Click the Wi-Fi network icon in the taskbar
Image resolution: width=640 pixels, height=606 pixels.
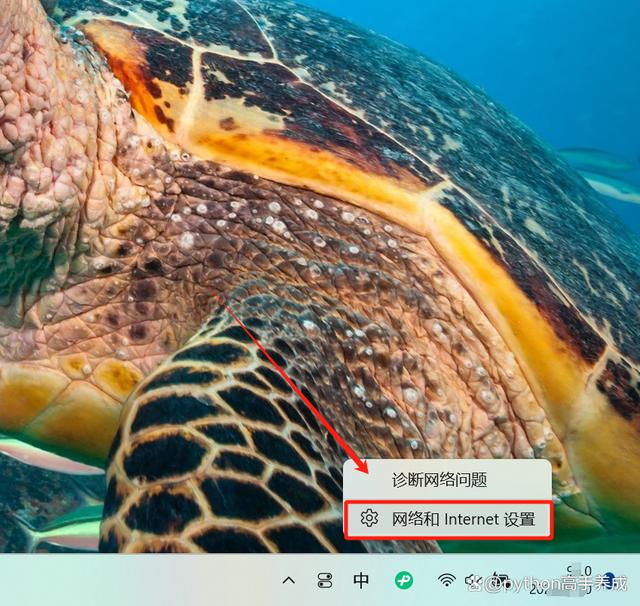pyautogui.click(x=447, y=581)
